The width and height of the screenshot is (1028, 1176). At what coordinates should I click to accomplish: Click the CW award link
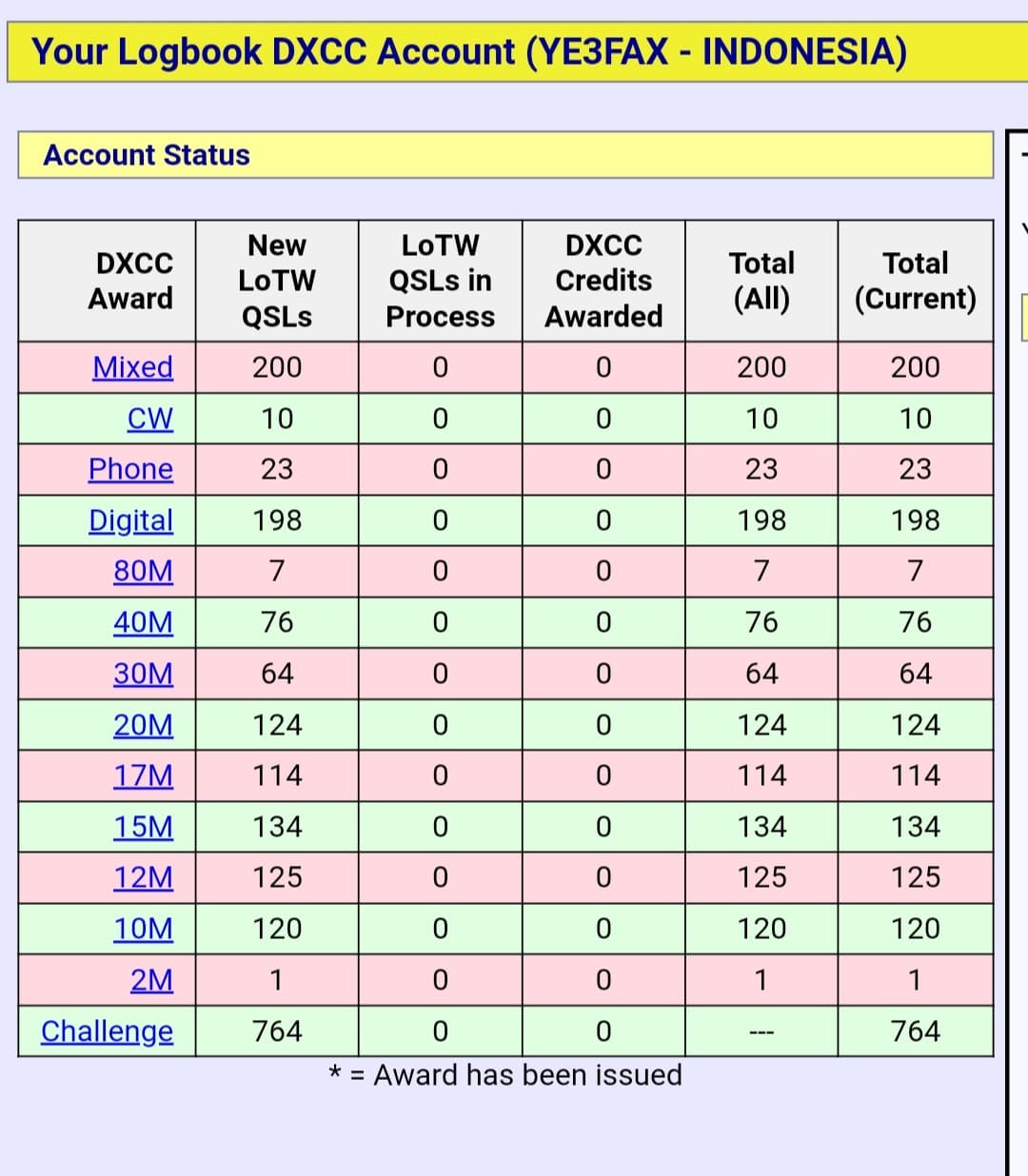point(149,419)
